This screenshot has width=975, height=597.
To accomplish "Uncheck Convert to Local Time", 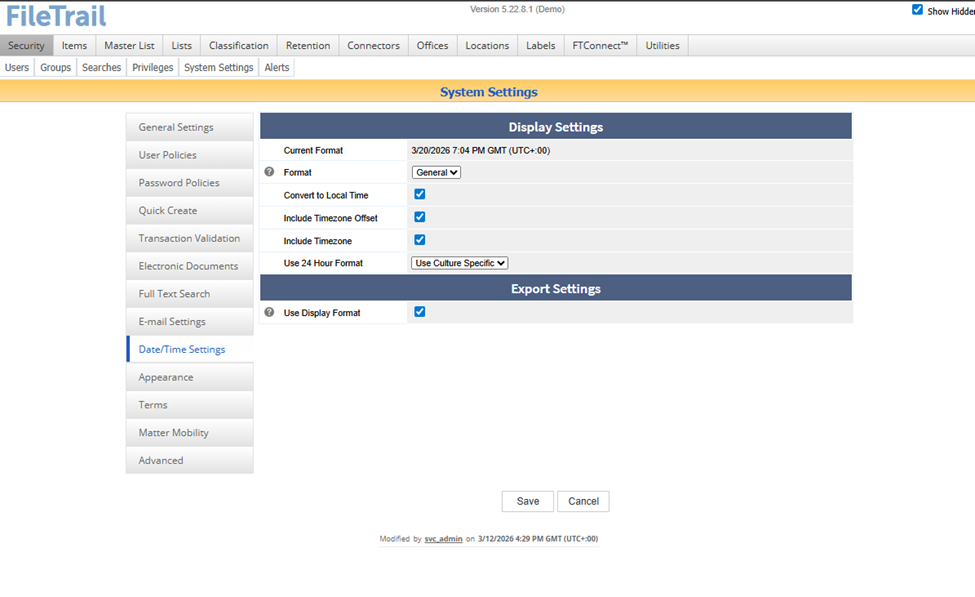I will [420, 194].
